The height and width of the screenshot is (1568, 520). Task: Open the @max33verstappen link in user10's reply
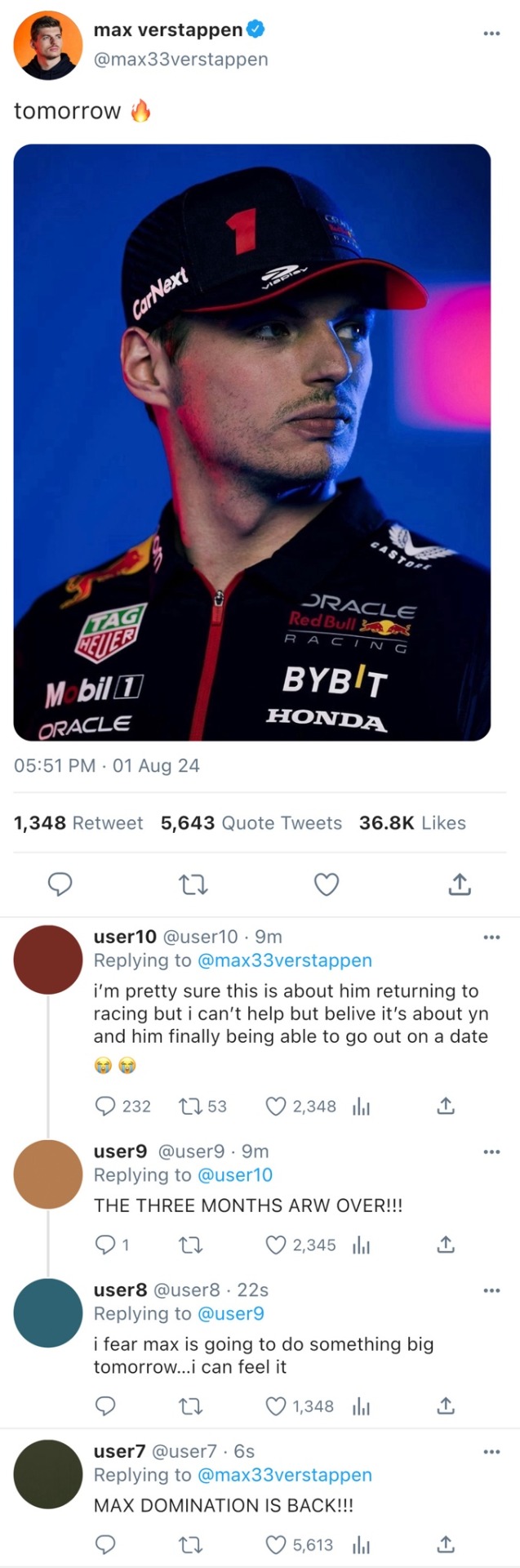[x=285, y=960]
